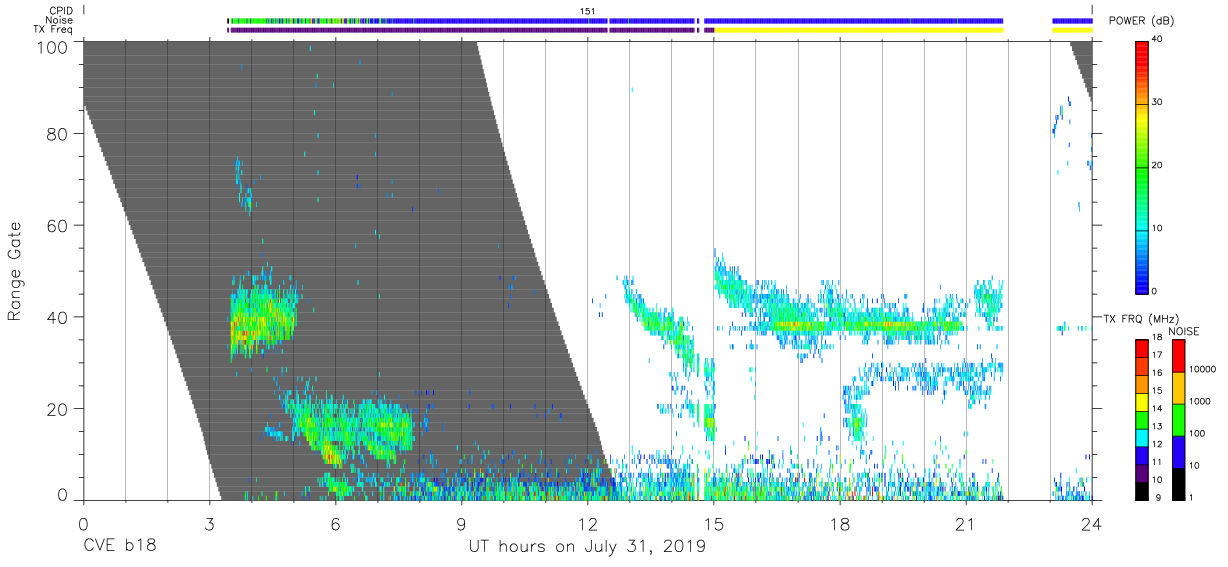Click the 100 tick on Range Gate axis

54,47
